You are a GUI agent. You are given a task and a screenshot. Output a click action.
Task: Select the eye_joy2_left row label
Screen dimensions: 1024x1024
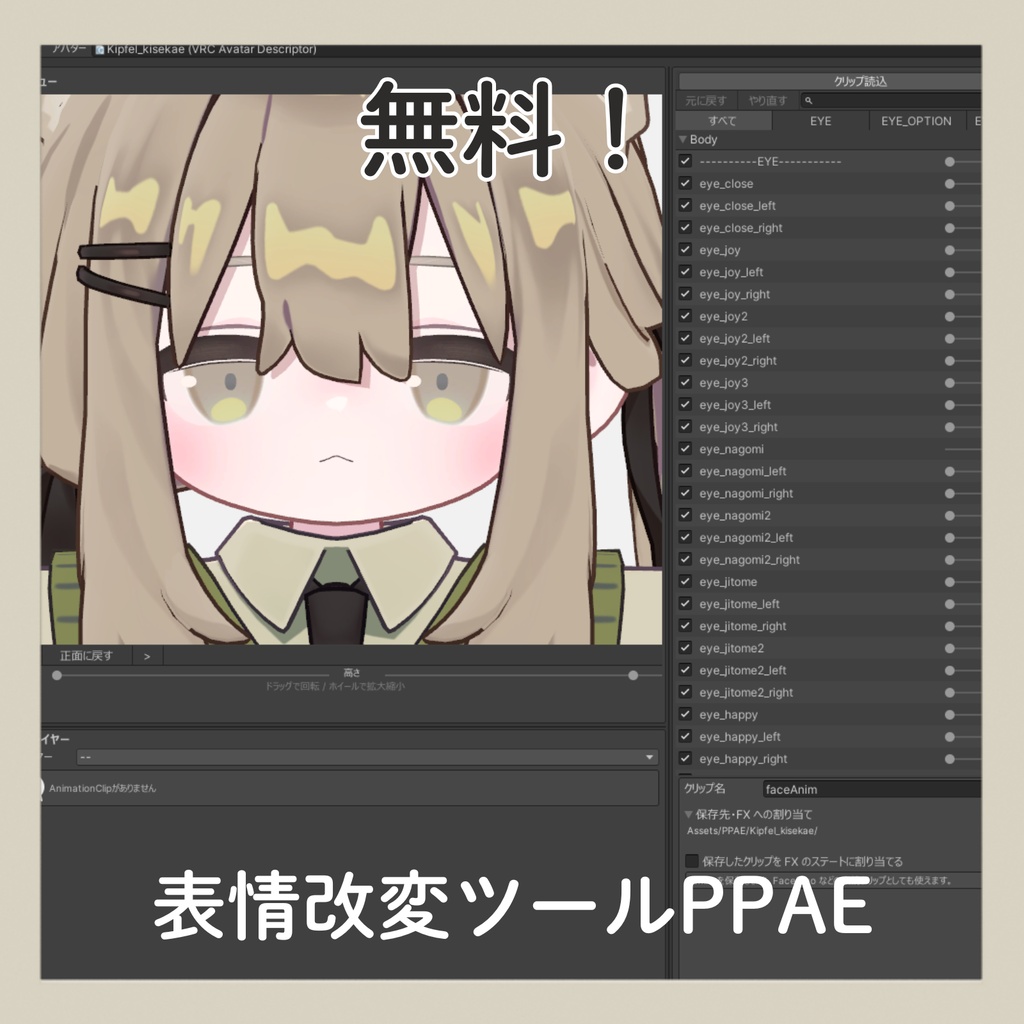click(x=735, y=338)
